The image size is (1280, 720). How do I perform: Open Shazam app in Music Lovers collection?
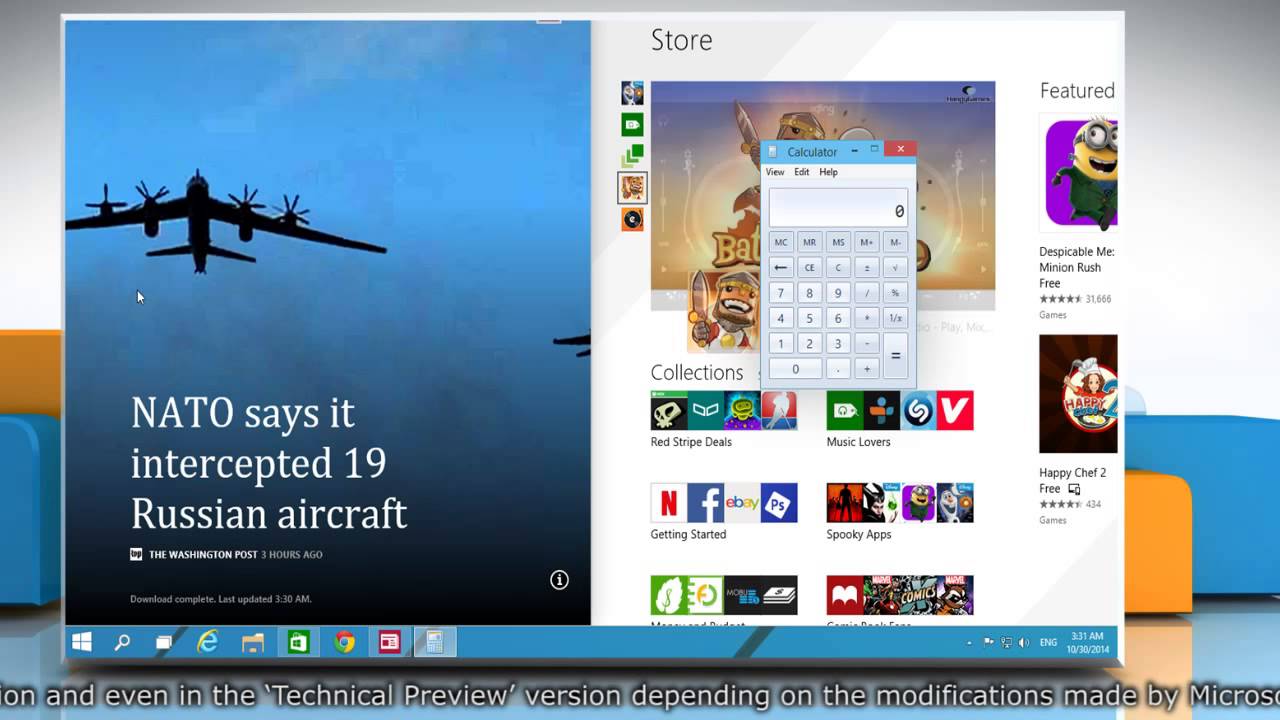pyautogui.click(x=919, y=410)
